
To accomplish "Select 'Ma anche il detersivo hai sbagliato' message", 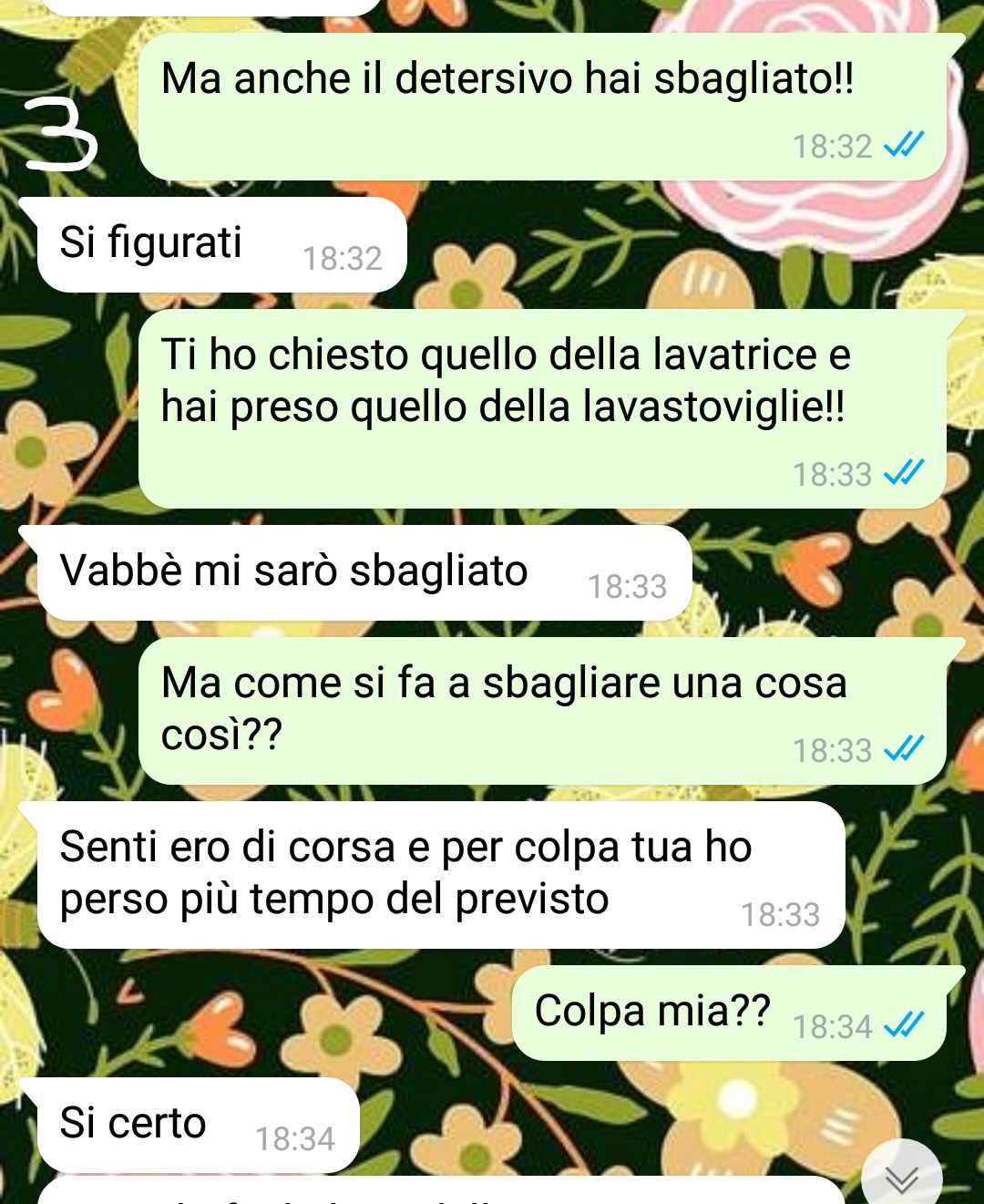I will point(551,107).
